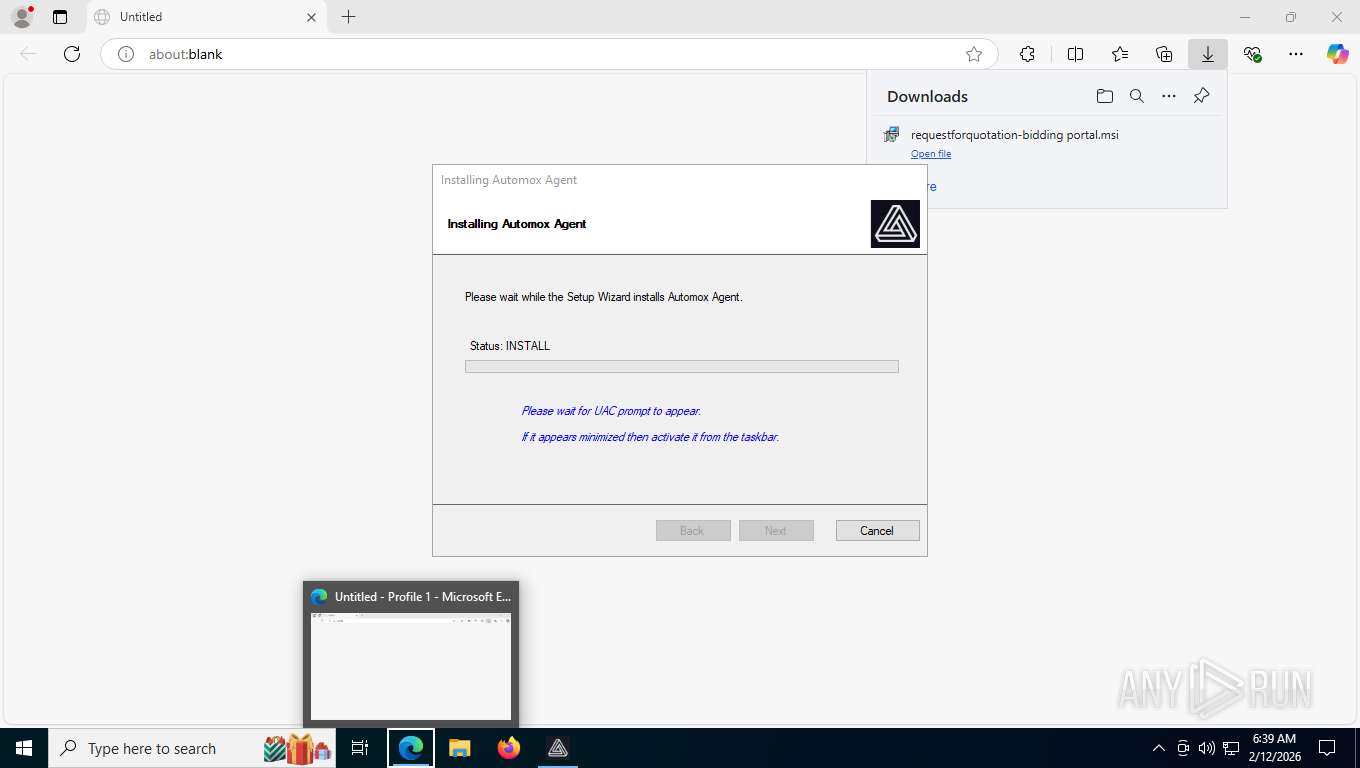Show hidden system tray icons
The image size is (1360, 768).
[x=1159, y=748]
